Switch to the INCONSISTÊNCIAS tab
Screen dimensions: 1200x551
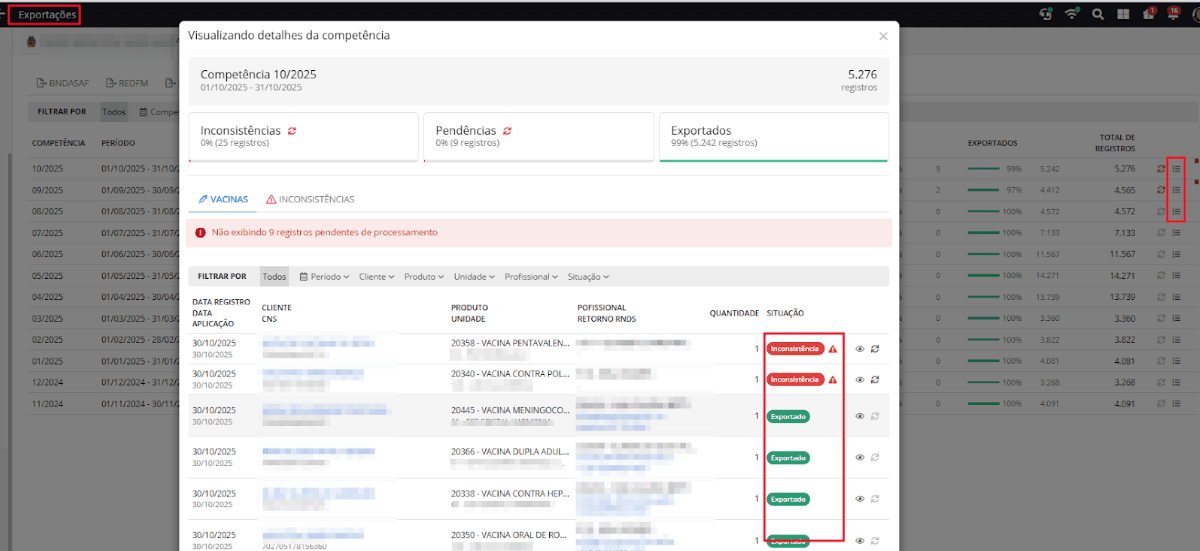[x=310, y=199]
